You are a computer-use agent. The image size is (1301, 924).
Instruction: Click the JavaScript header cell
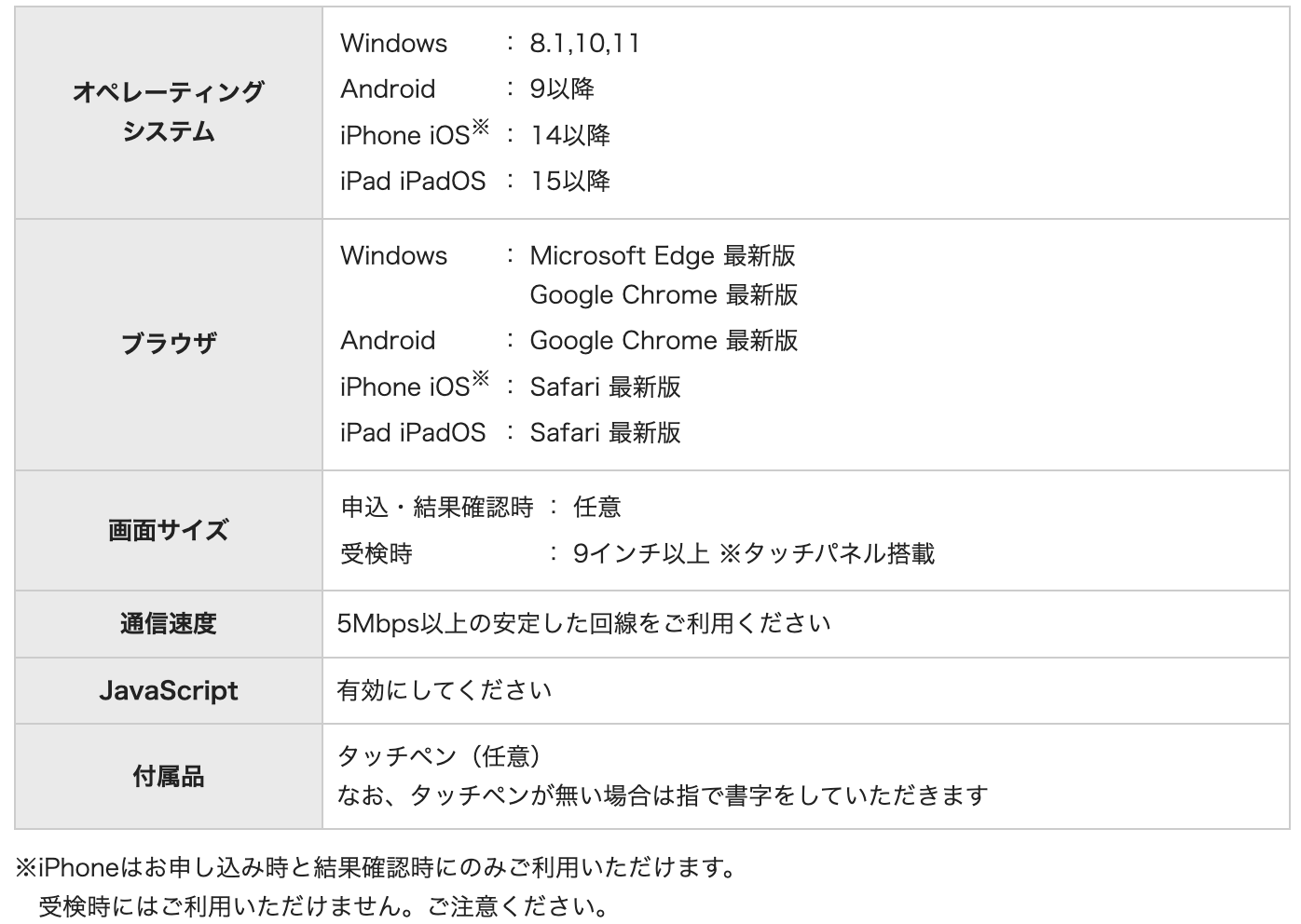click(x=169, y=691)
